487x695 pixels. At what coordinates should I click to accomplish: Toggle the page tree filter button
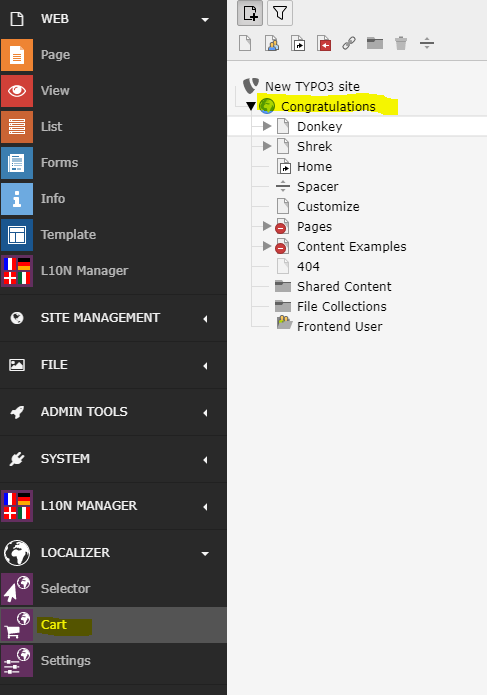tap(280, 13)
